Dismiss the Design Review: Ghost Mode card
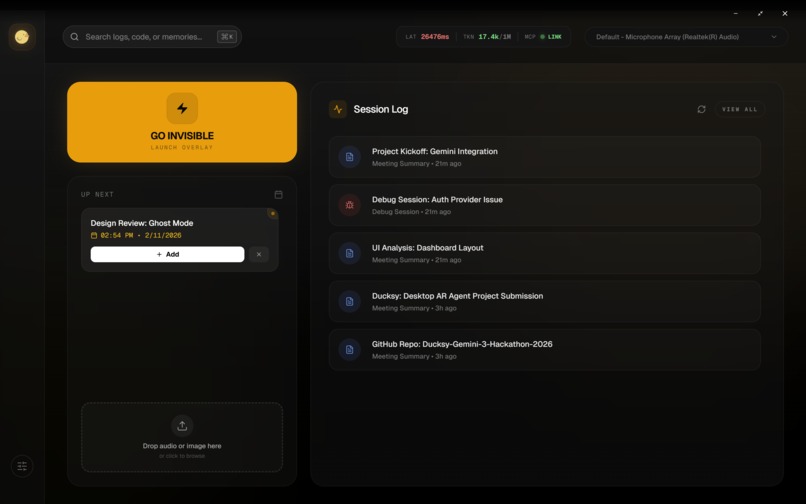This screenshot has height=504, width=806. (x=259, y=255)
